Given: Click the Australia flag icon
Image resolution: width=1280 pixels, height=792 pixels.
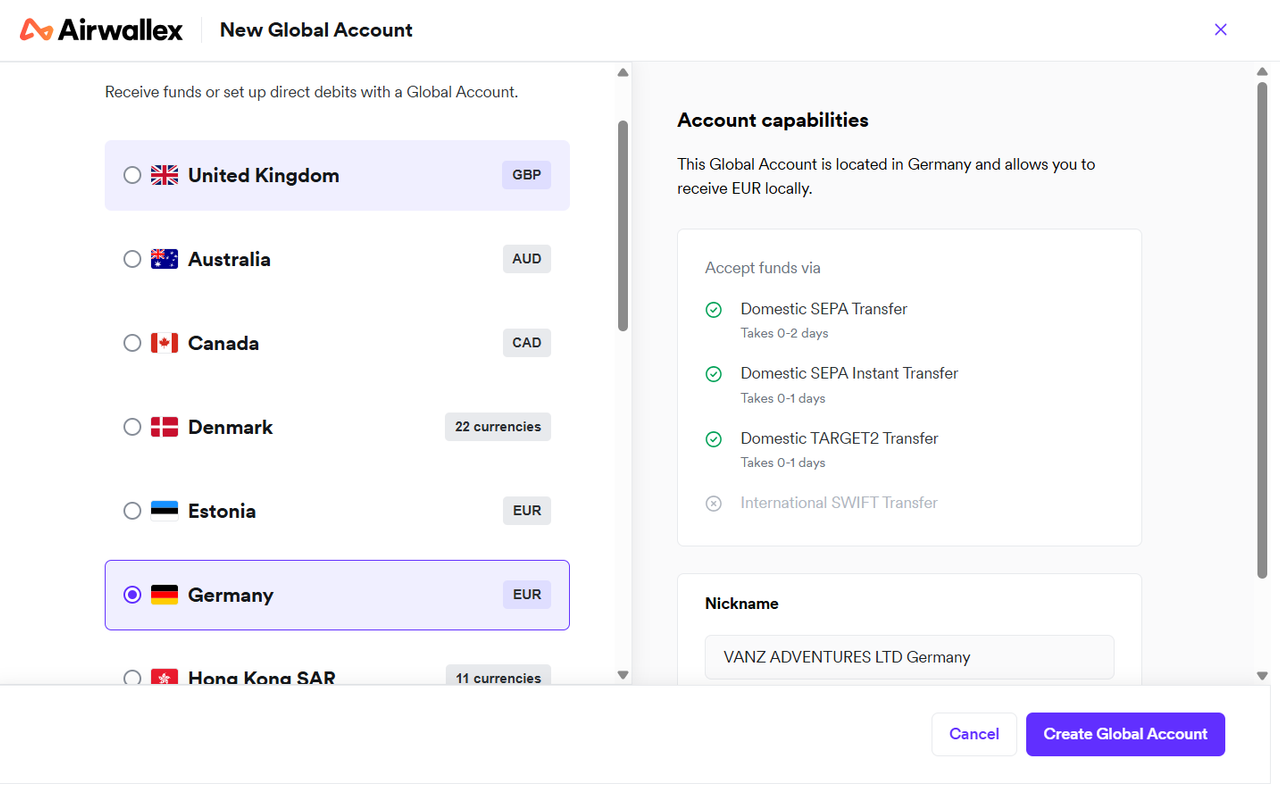Looking at the screenshot, I should [x=164, y=259].
